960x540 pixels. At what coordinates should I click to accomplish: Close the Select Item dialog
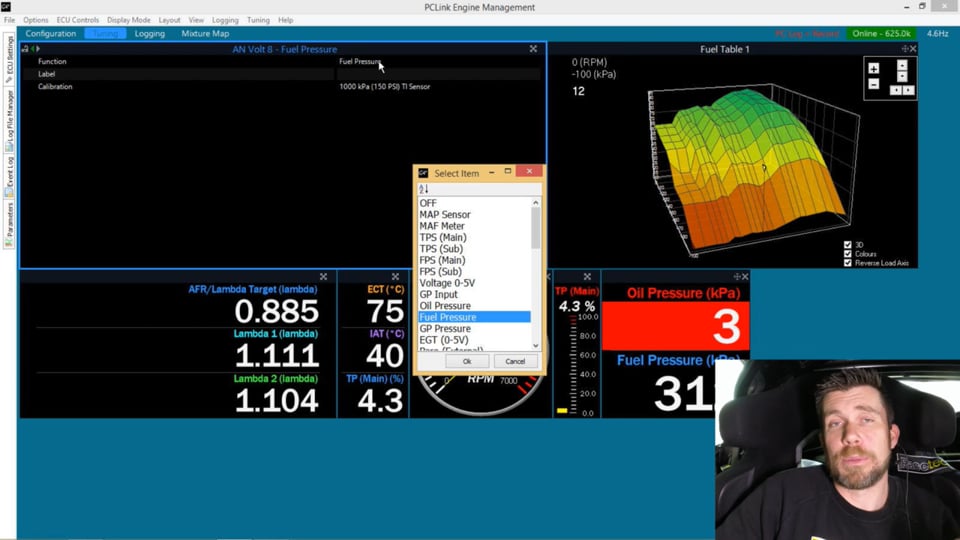tap(530, 171)
